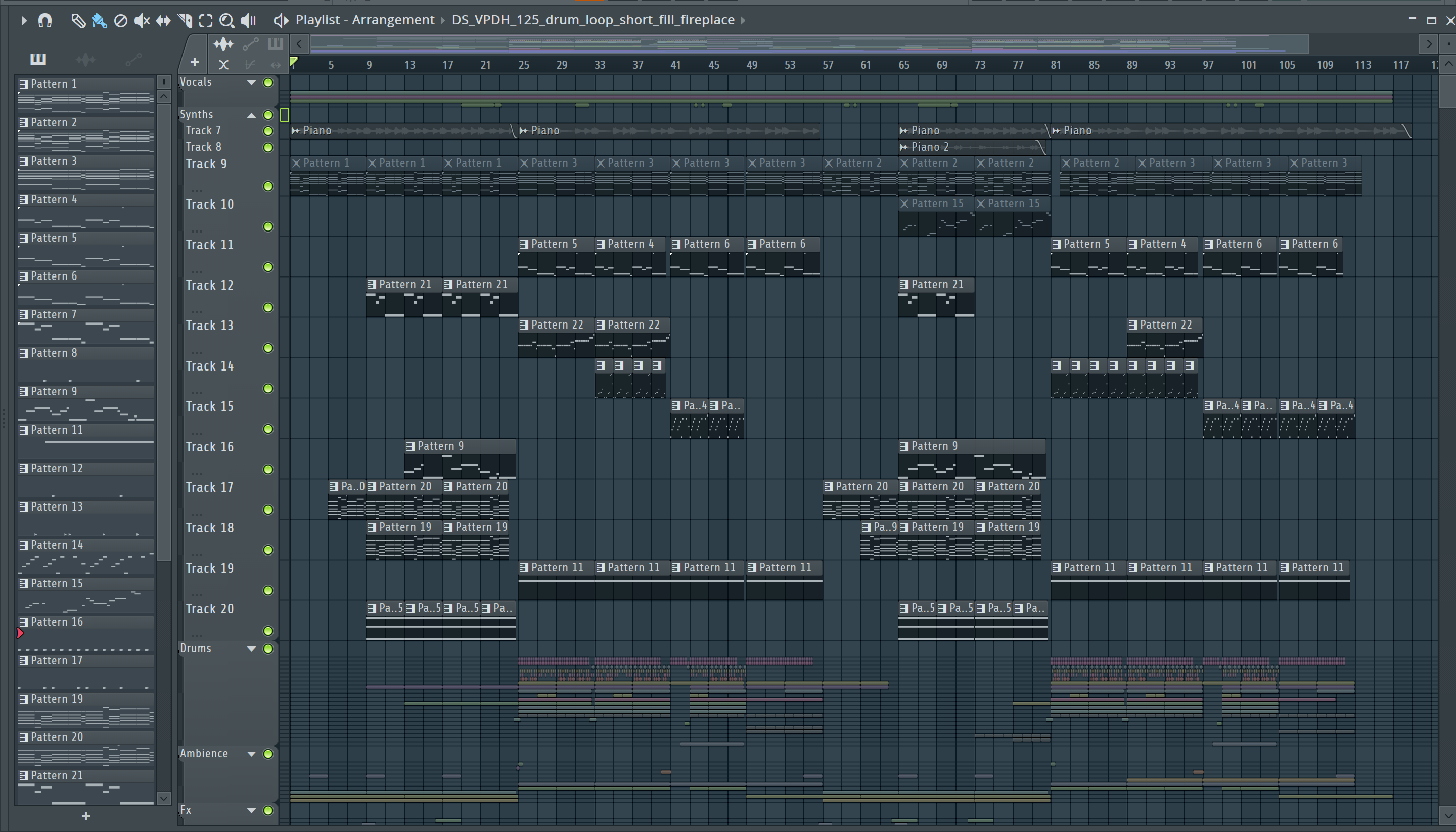Image resolution: width=1456 pixels, height=832 pixels.
Task: Select first Pattern 5 clip on Track 11
Action: [x=556, y=257]
